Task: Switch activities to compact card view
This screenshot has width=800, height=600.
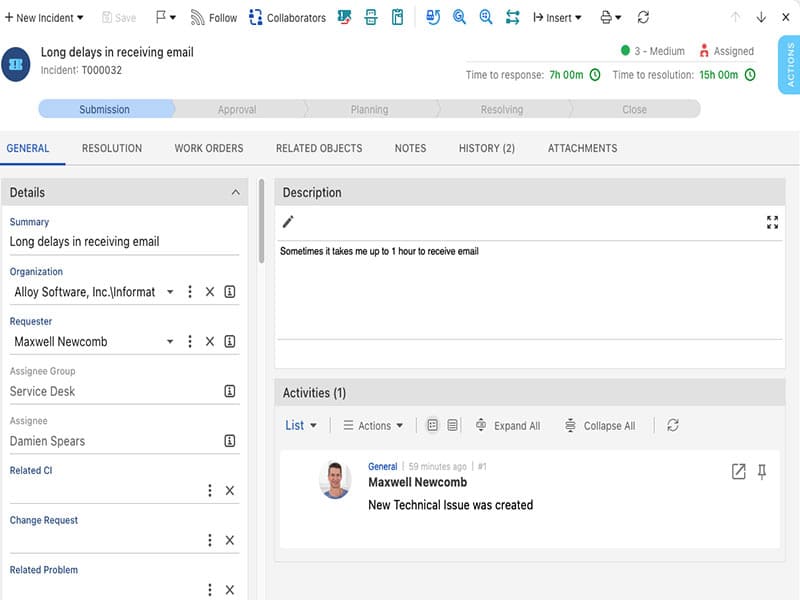Action: click(432, 425)
